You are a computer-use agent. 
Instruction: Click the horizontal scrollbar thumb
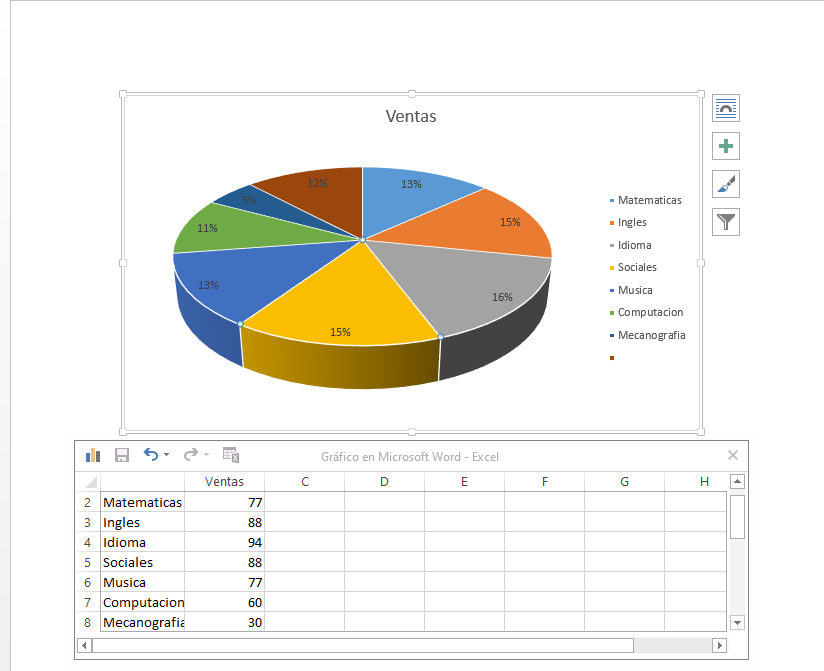363,645
